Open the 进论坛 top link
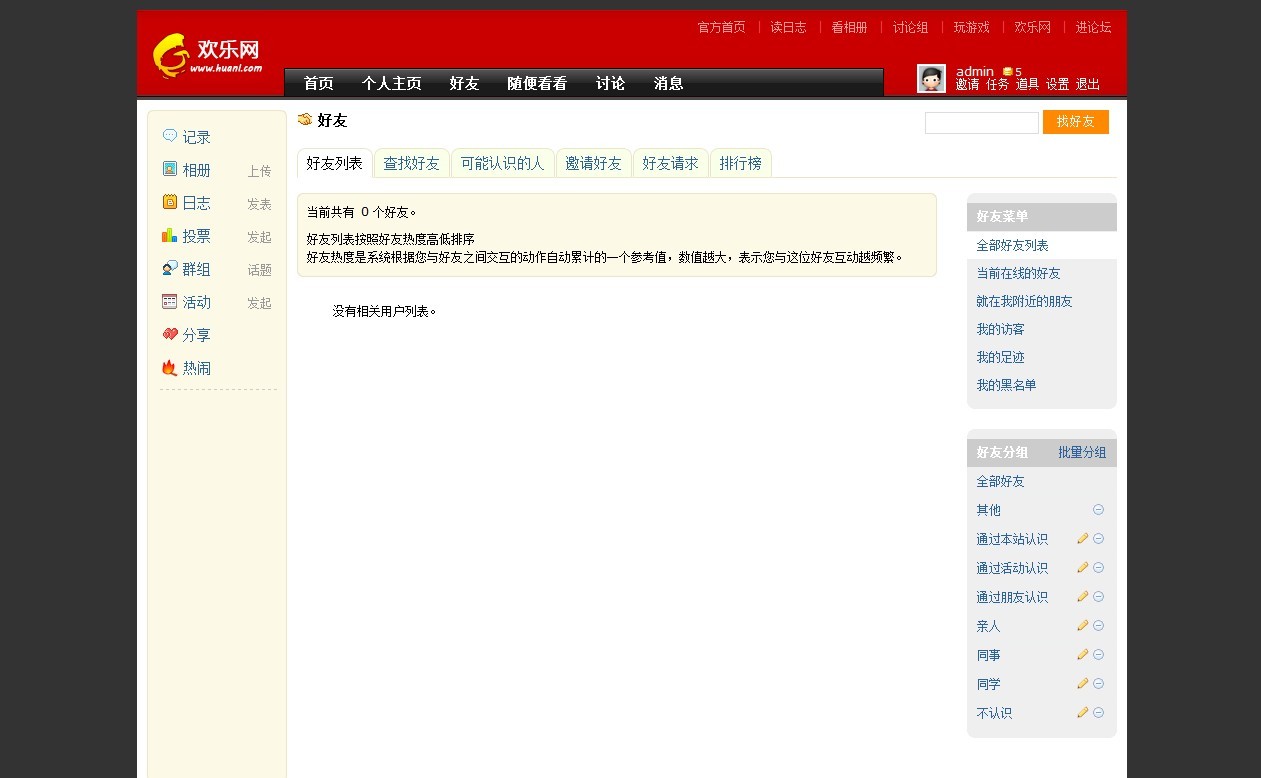The width and height of the screenshot is (1261, 778). point(1093,27)
